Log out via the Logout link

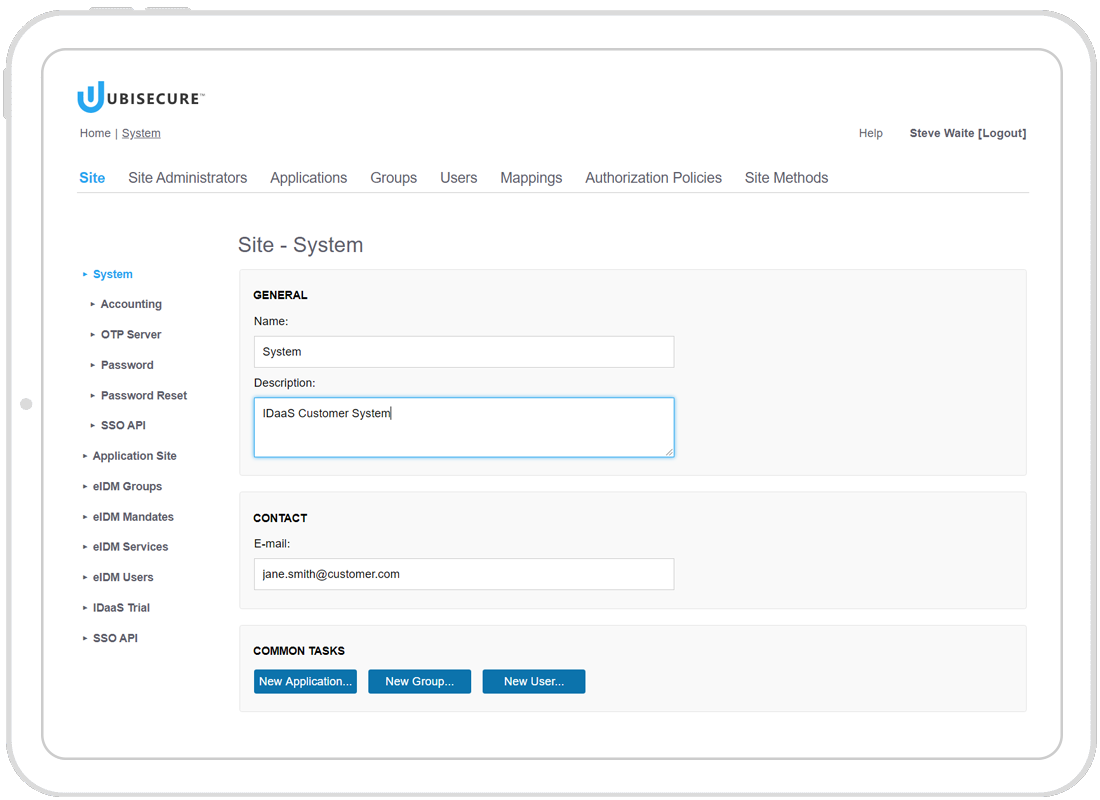click(x=1002, y=133)
